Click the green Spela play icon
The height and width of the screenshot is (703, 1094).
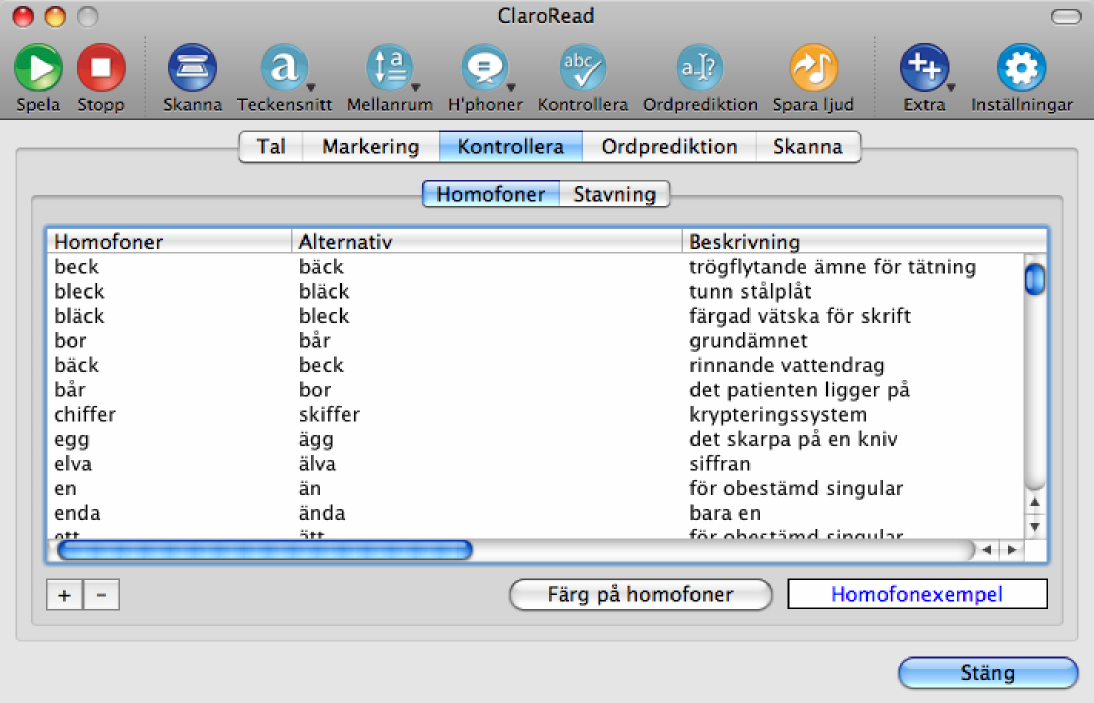[x=38, y=68]
